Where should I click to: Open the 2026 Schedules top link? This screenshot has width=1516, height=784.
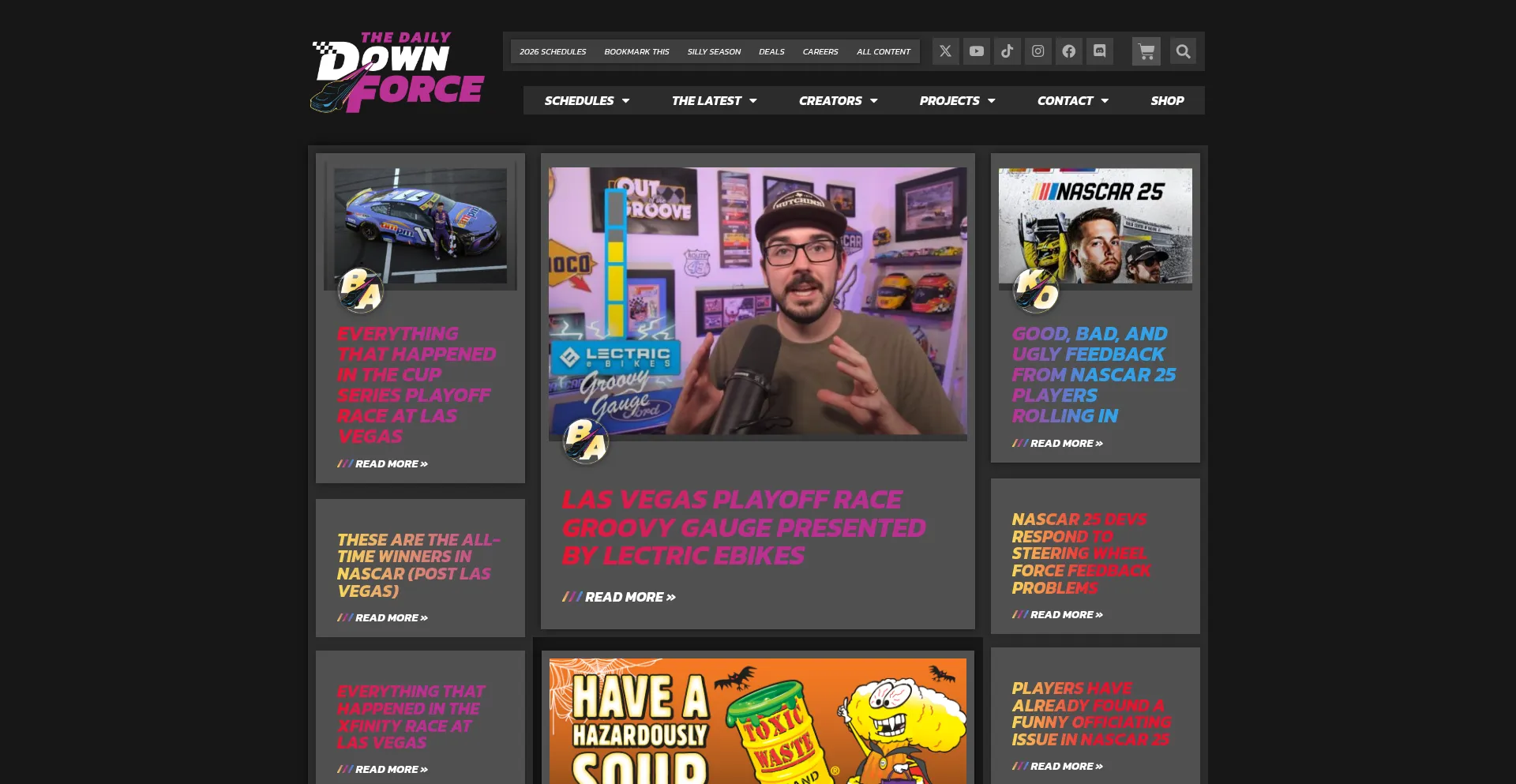553,51
